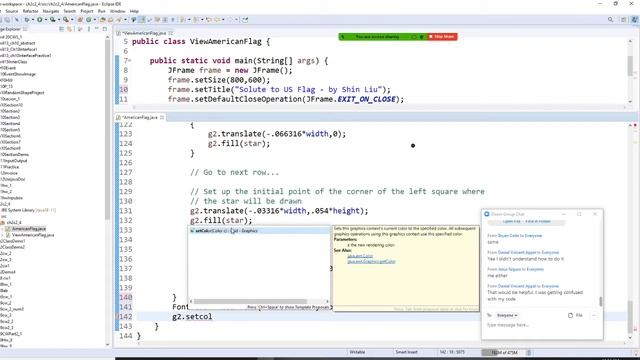Screen dimensions: 640x360
Task: Open the Run menu
Action: tap(101, 11)
